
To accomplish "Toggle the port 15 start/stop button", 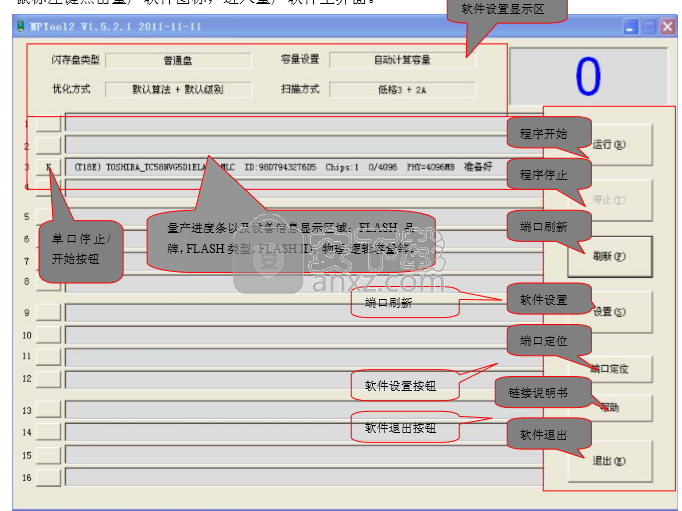I will pyautogui.click(x=48, y=455).
